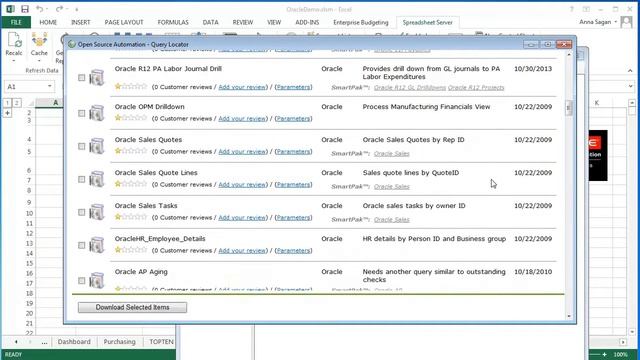Check the box for Oracle R12 PA Labor Journal Drill
This screenshot has width=640, height=360.
[82, 78]
